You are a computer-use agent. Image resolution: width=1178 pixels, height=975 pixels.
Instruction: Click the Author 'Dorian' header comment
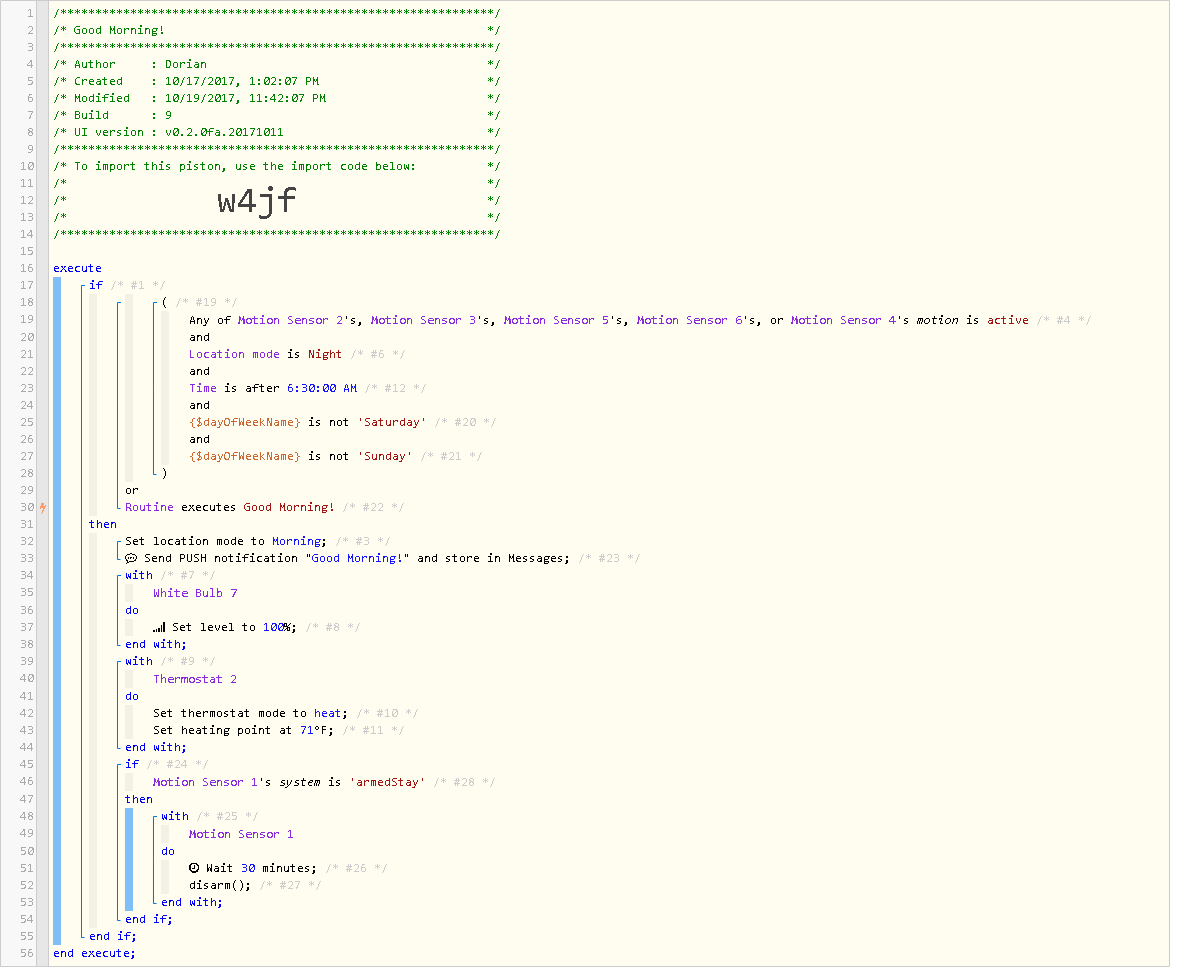coord(186,65)
